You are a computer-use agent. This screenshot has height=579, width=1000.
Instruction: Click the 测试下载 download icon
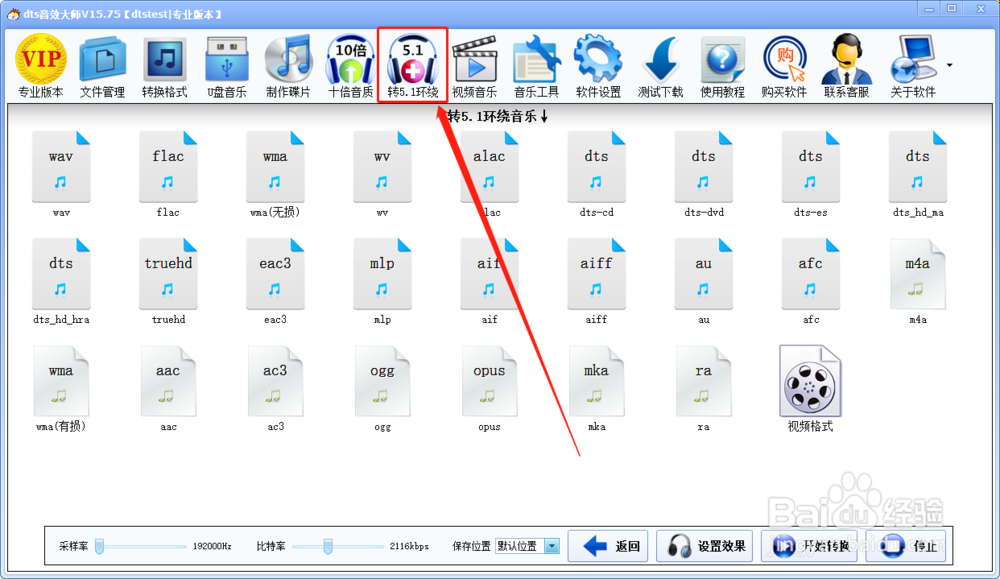(x=660, y=66)
